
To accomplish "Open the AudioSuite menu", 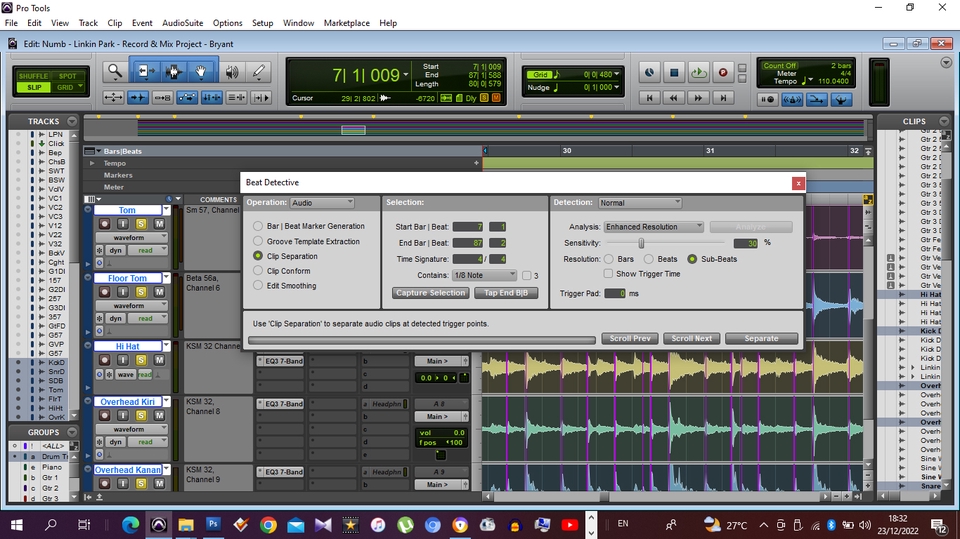I will [x=182, y=23].
